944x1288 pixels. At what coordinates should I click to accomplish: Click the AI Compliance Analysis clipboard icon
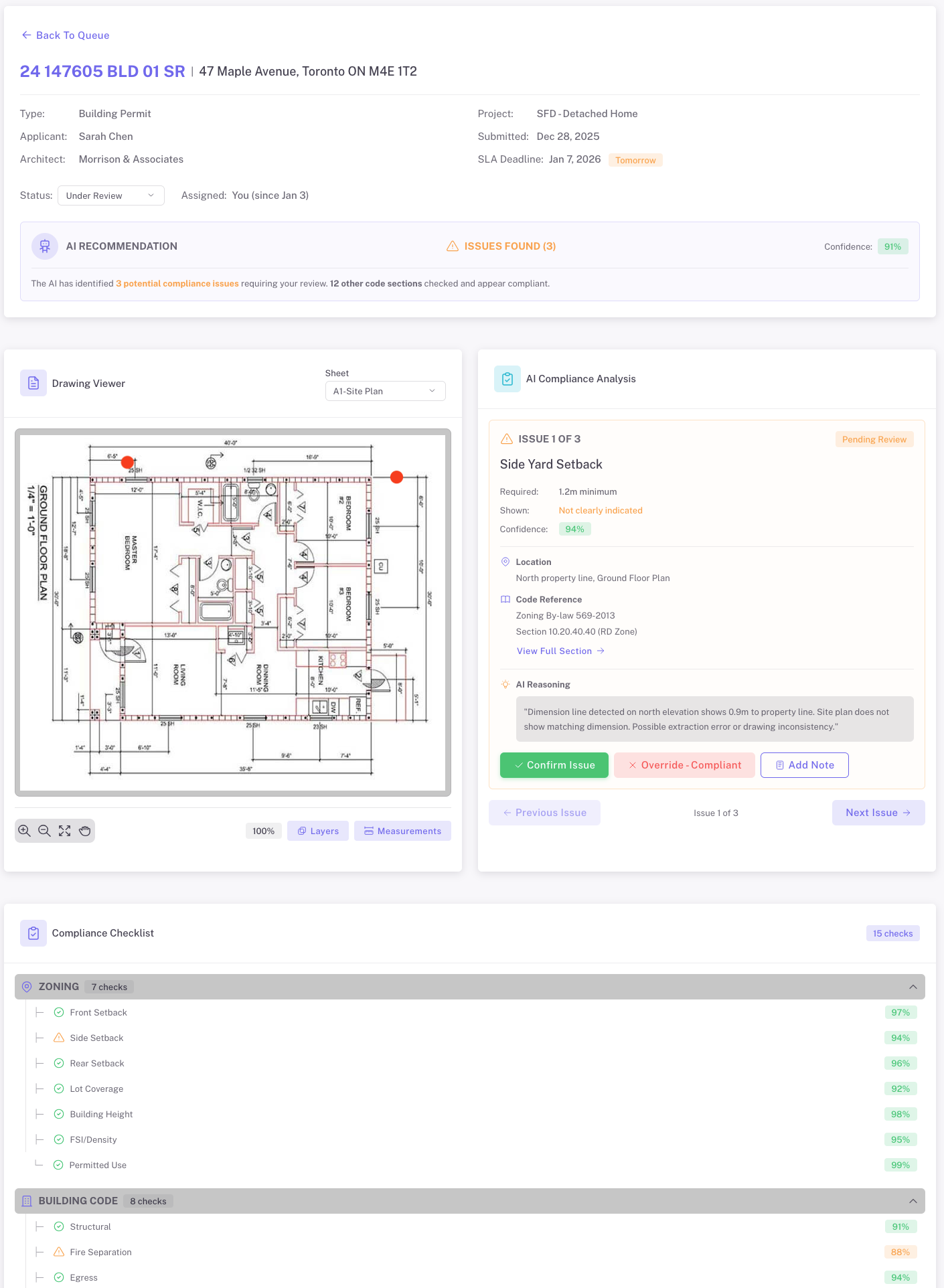coord(507,379)
